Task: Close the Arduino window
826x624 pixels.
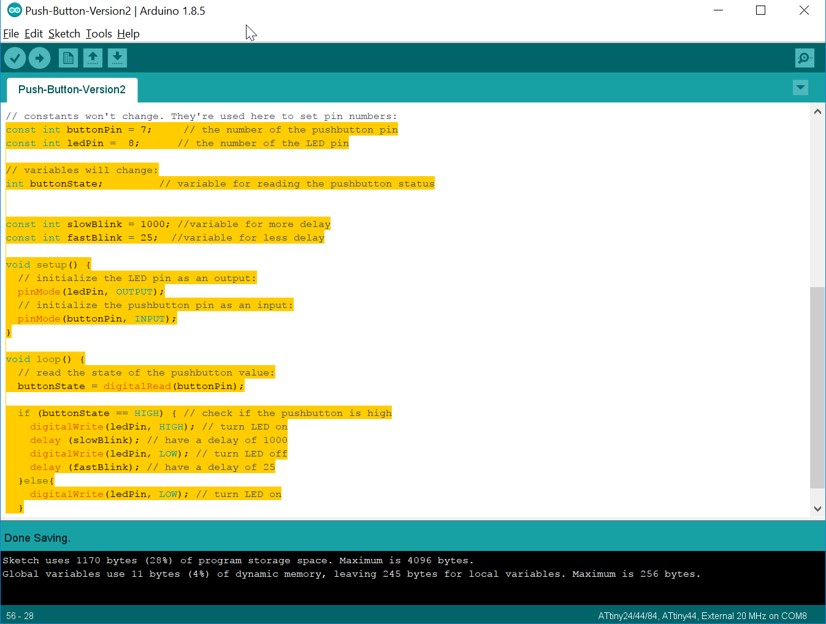Action: pos(804,11)
